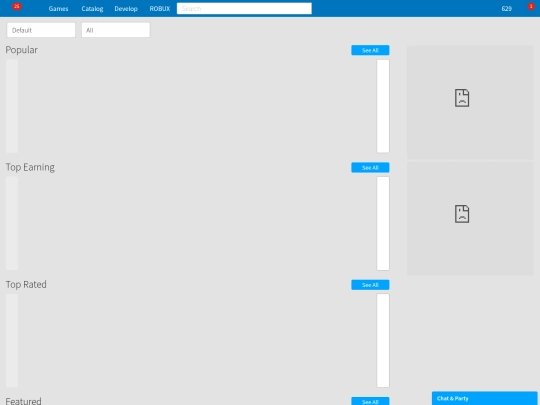Image resolution: width=540 pixels, height=405 pixels.
Task: Select the Featured section heading
Action: [x=23, y=401]
